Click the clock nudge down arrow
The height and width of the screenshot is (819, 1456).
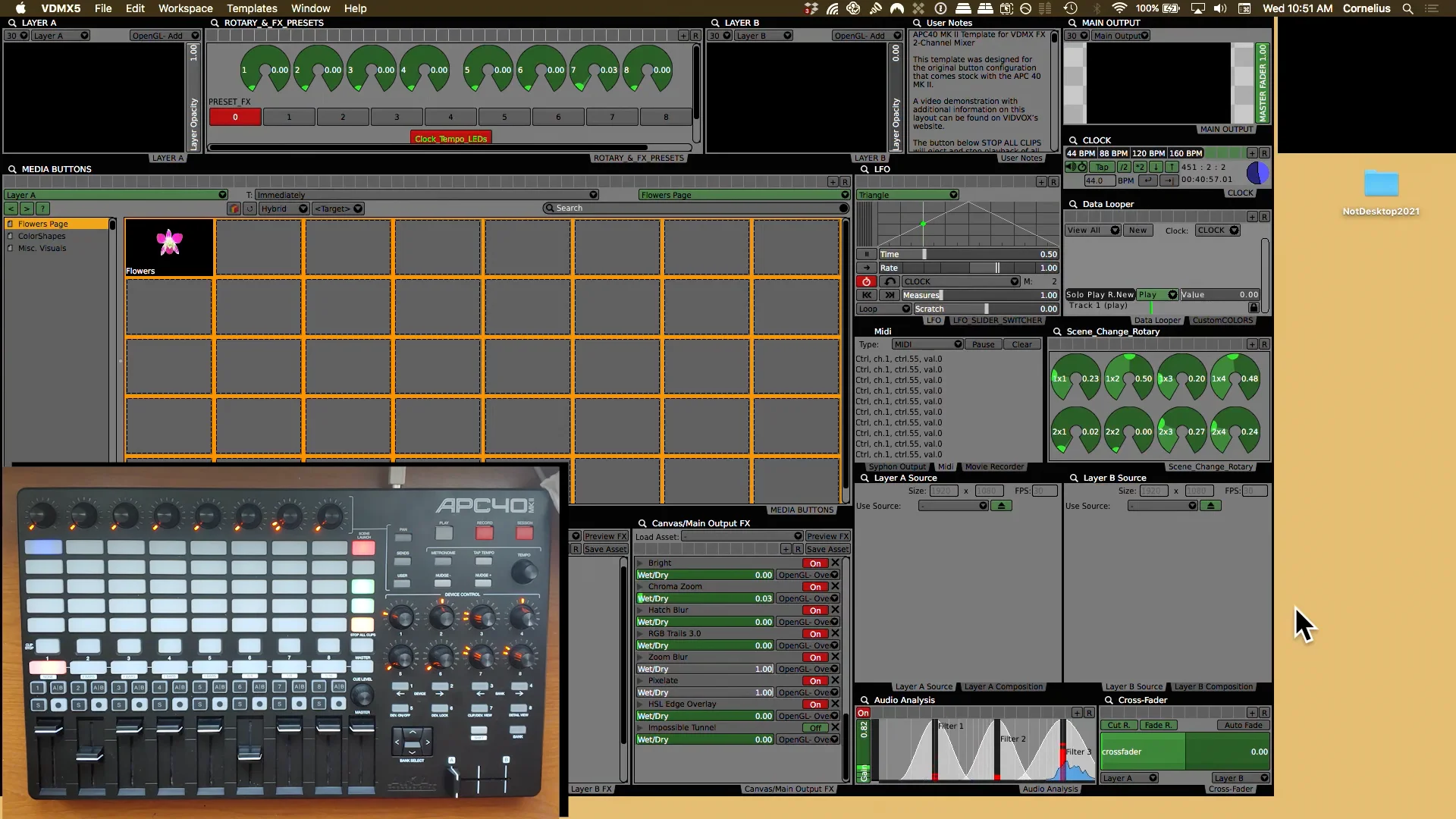[1156, 167]
